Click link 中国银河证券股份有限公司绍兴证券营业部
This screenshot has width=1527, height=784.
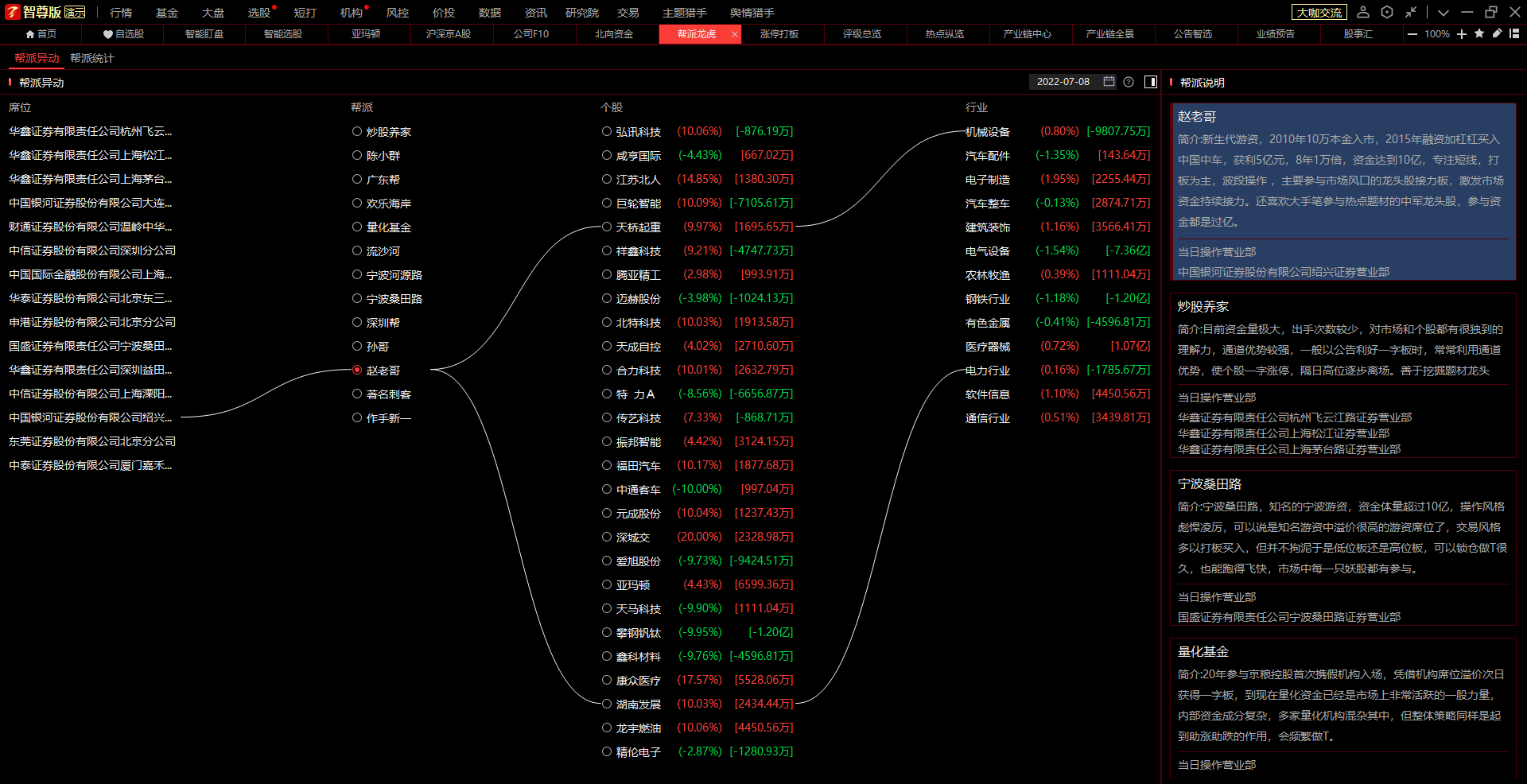pos(1284,272)
